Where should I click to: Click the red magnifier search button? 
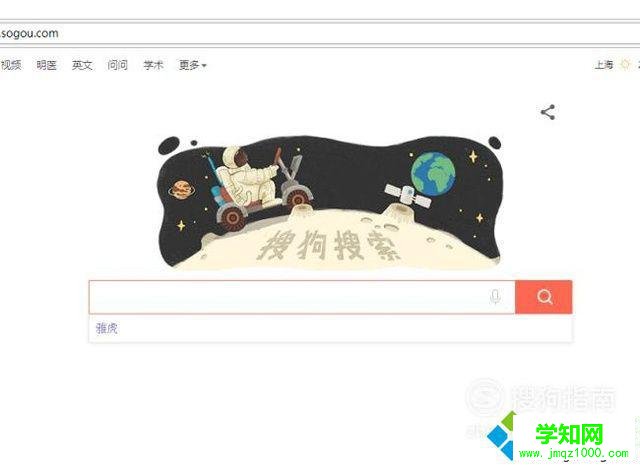(x=543, y=297)
